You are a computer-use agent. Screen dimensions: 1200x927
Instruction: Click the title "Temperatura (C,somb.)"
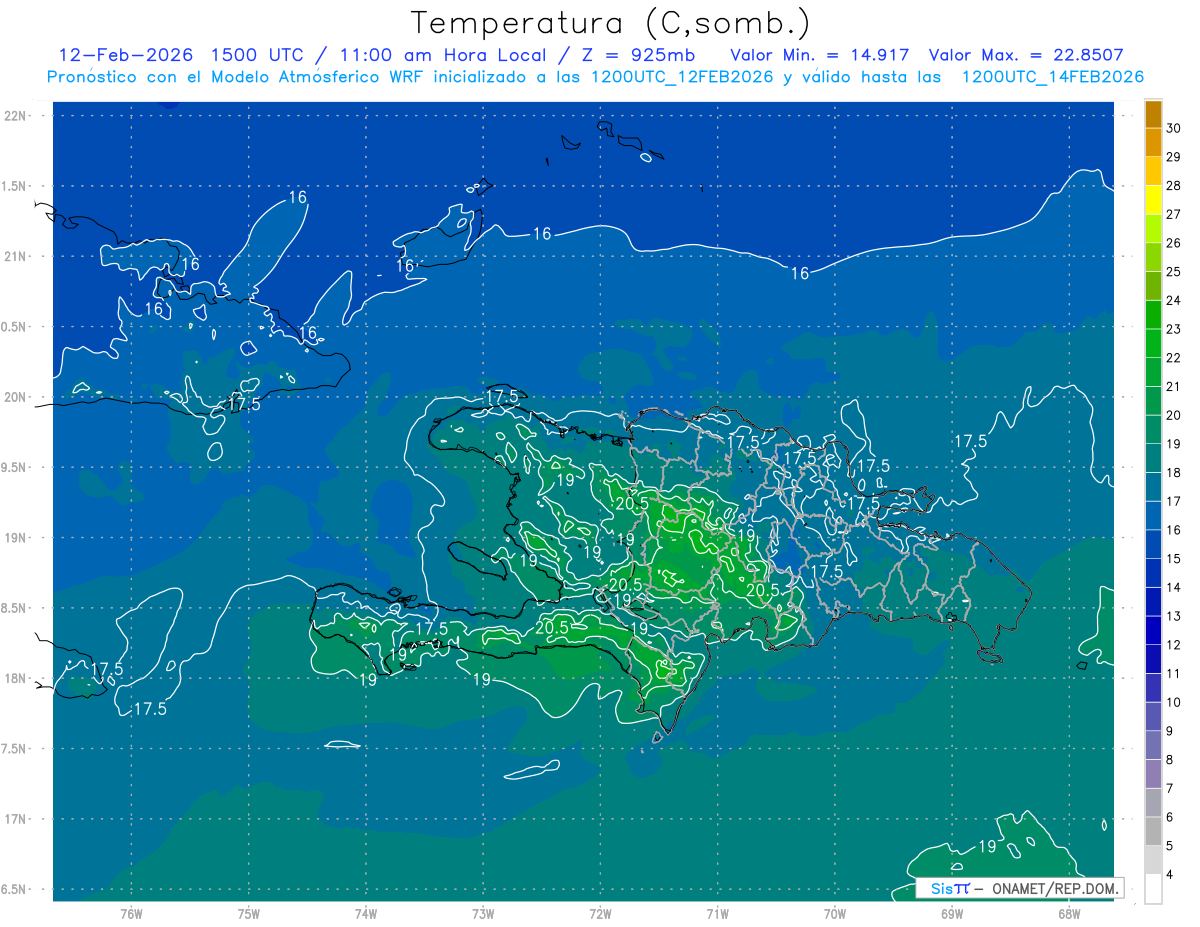click(x=611, y=23)
